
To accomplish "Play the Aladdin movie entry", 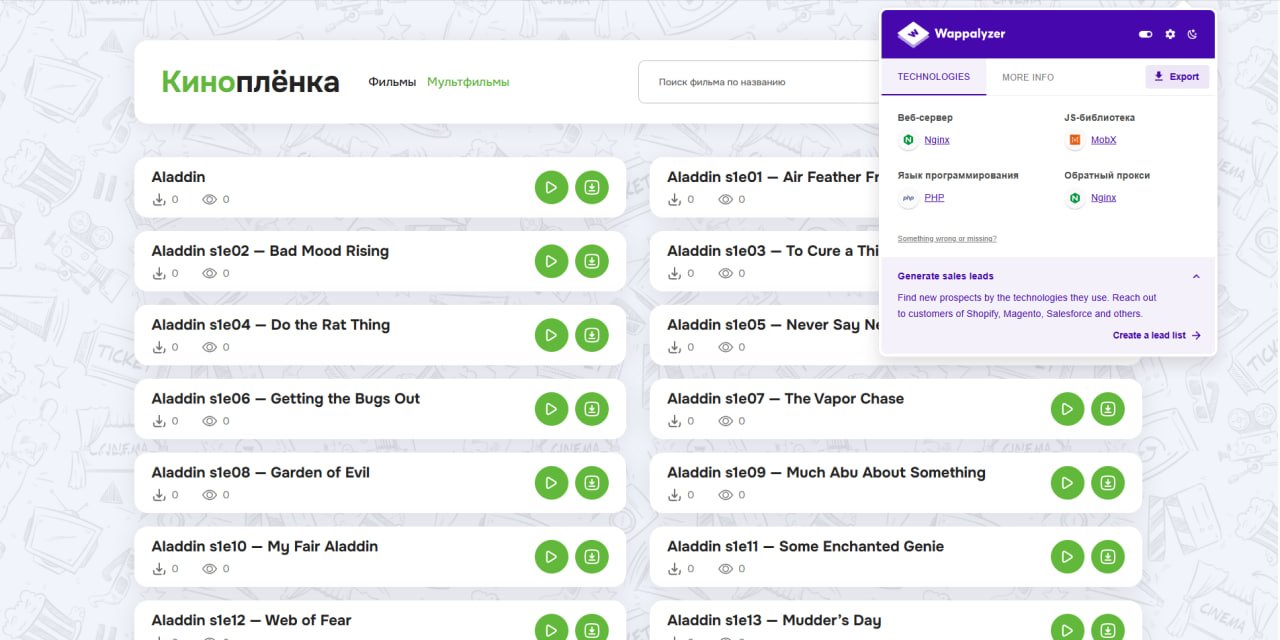I will point(551,187).
